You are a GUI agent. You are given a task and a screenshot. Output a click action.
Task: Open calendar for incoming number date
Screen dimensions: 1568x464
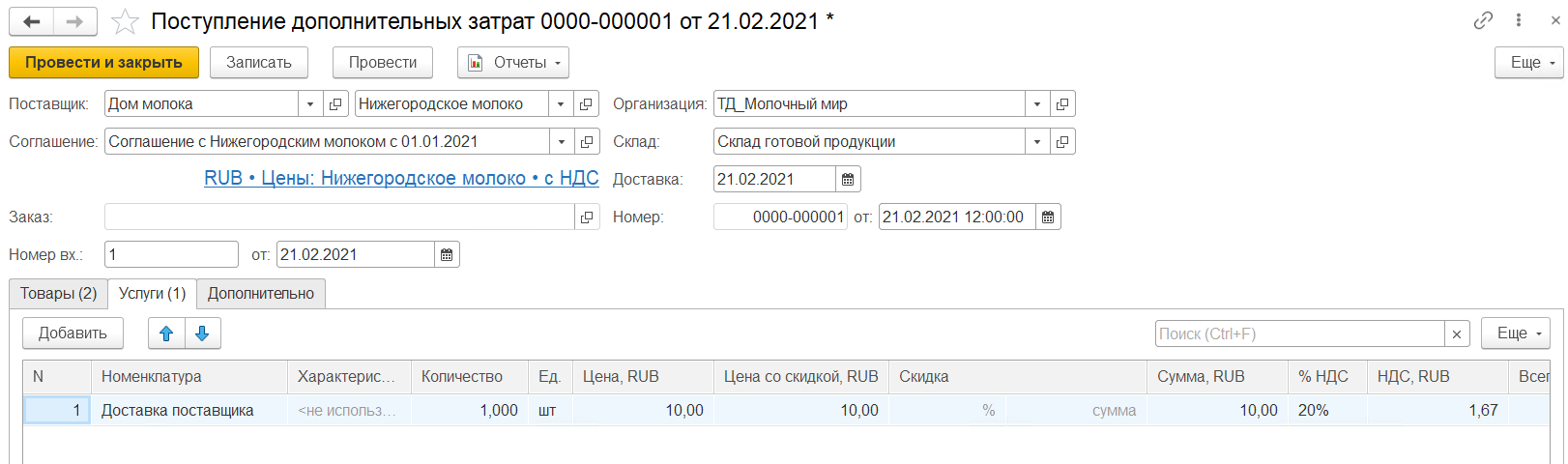(447, 254)
